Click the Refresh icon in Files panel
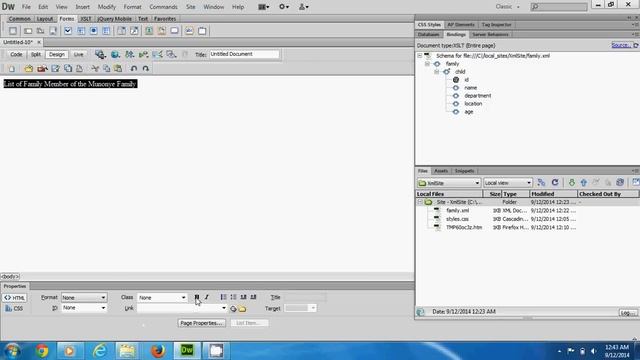 point(555,183)
